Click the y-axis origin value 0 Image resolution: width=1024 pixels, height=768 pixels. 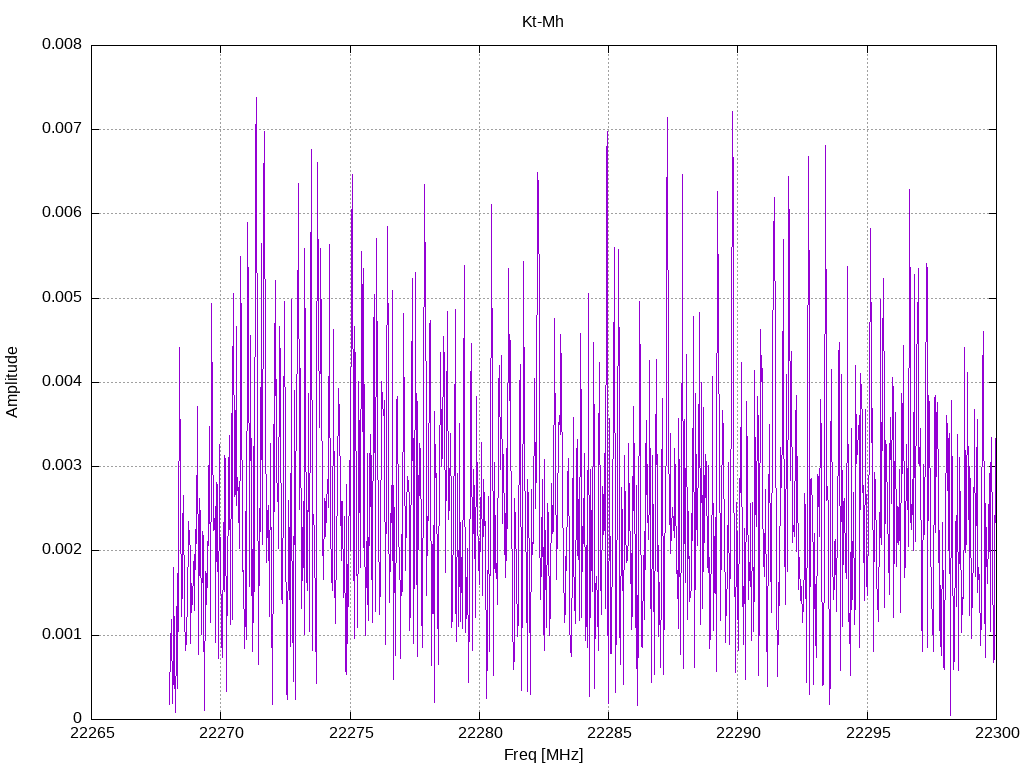click(x=78, y=718)
